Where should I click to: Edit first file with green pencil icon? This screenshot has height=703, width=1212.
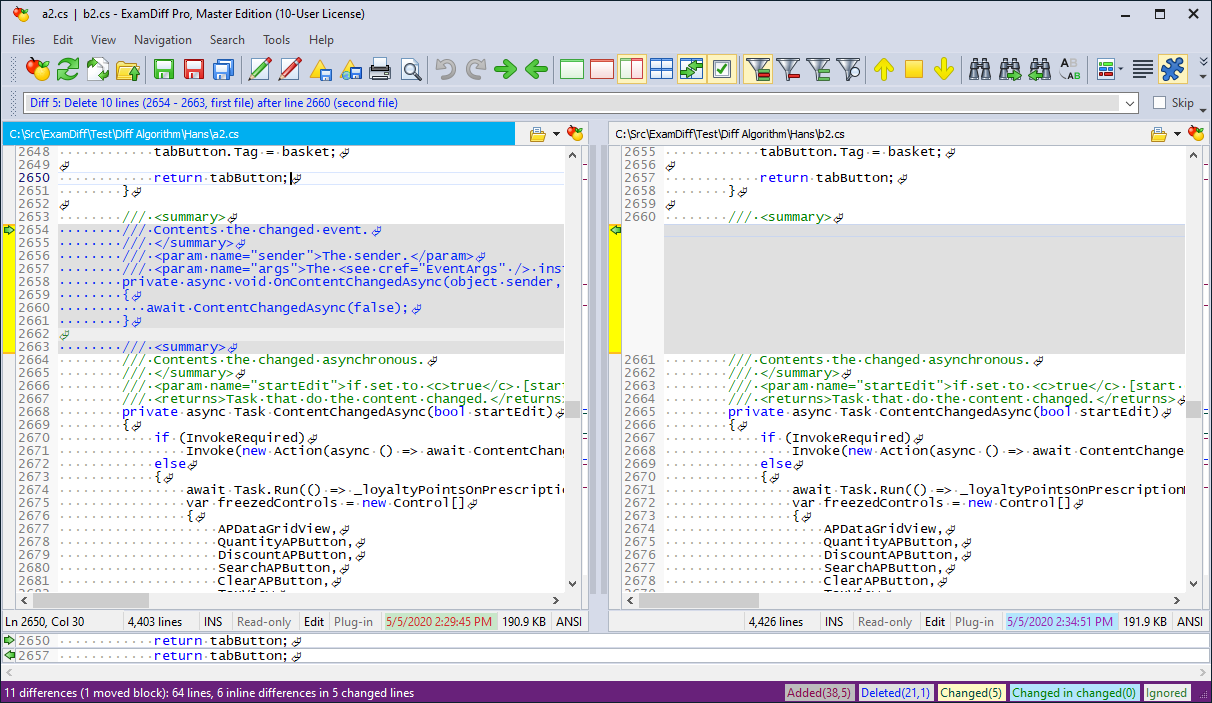[x=260, y=69]
